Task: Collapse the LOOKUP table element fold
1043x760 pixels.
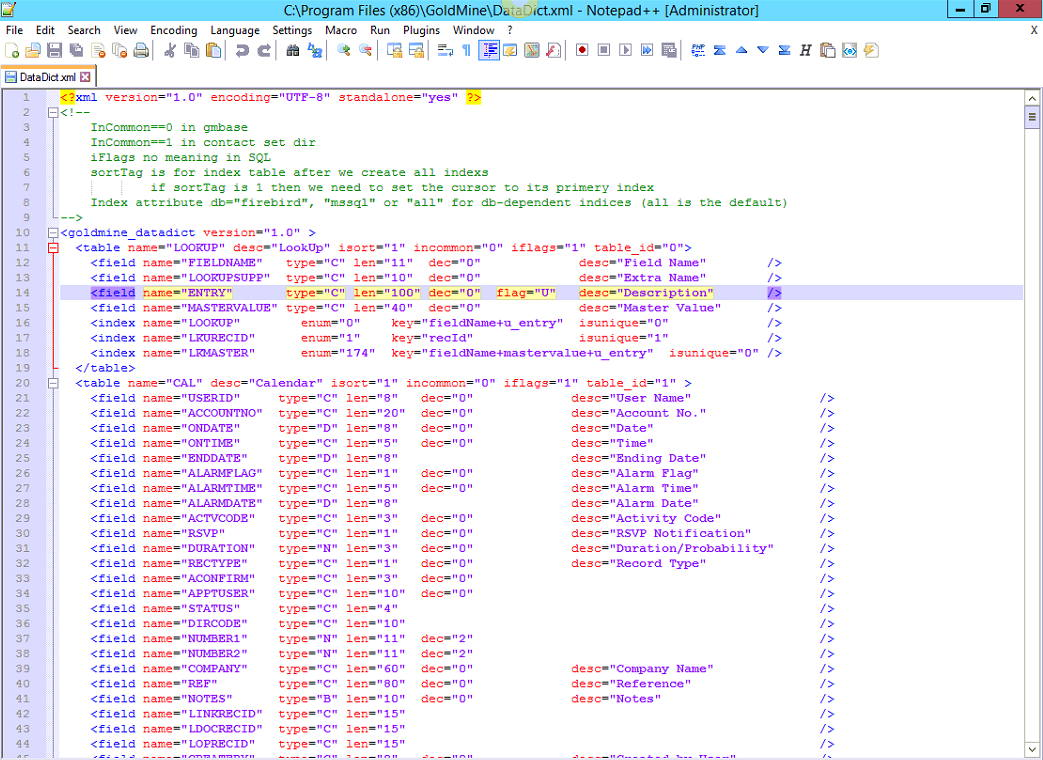Action: click(53, 247)
